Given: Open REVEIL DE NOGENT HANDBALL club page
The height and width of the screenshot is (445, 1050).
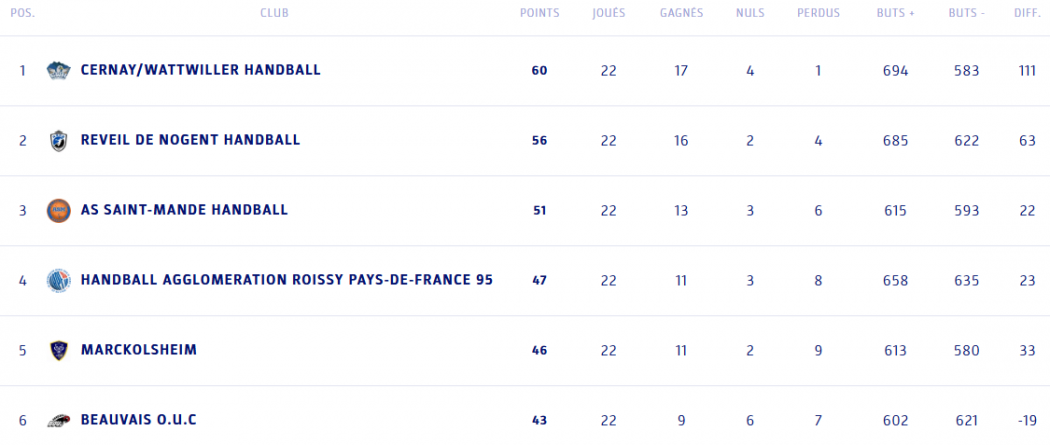Looking at the screenshot, I should click(x=190, y=141).
